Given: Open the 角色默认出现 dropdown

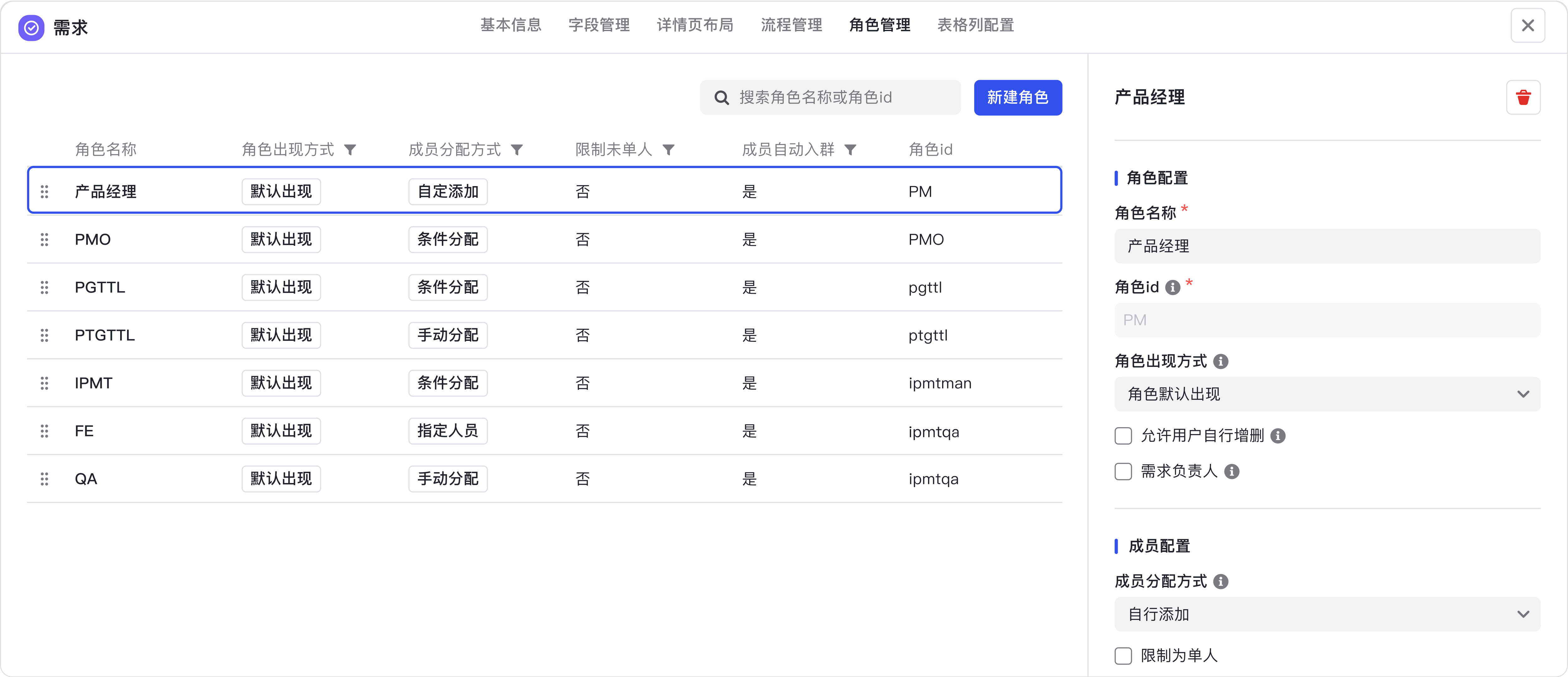Looking at the screenshot, I should (x=1327, y=394).
